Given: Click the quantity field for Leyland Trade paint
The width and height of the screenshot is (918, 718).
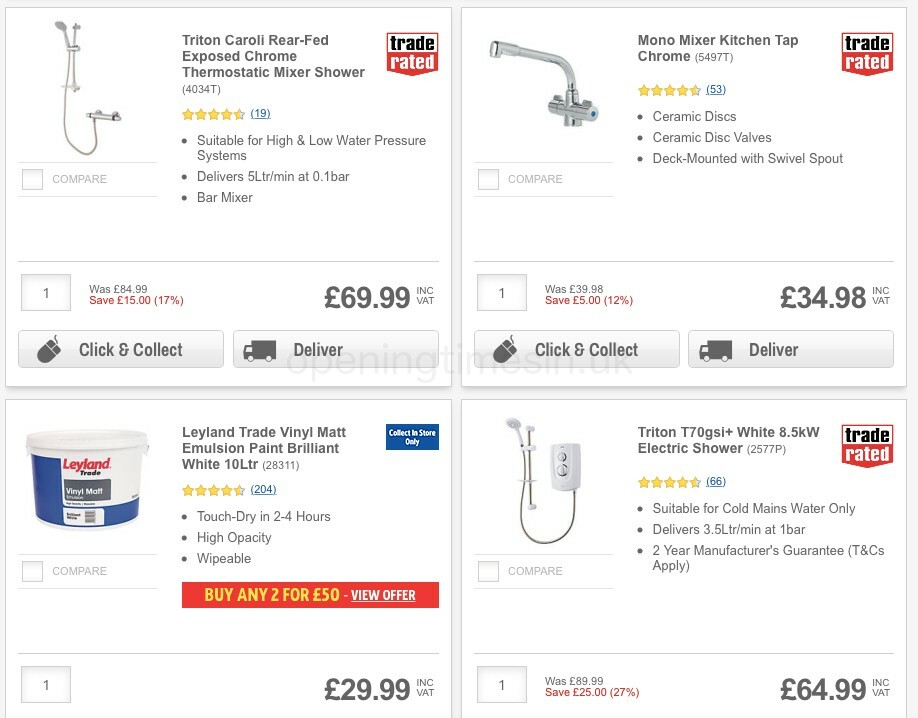Looking at the screenshot, I should (x=45, y=684).
